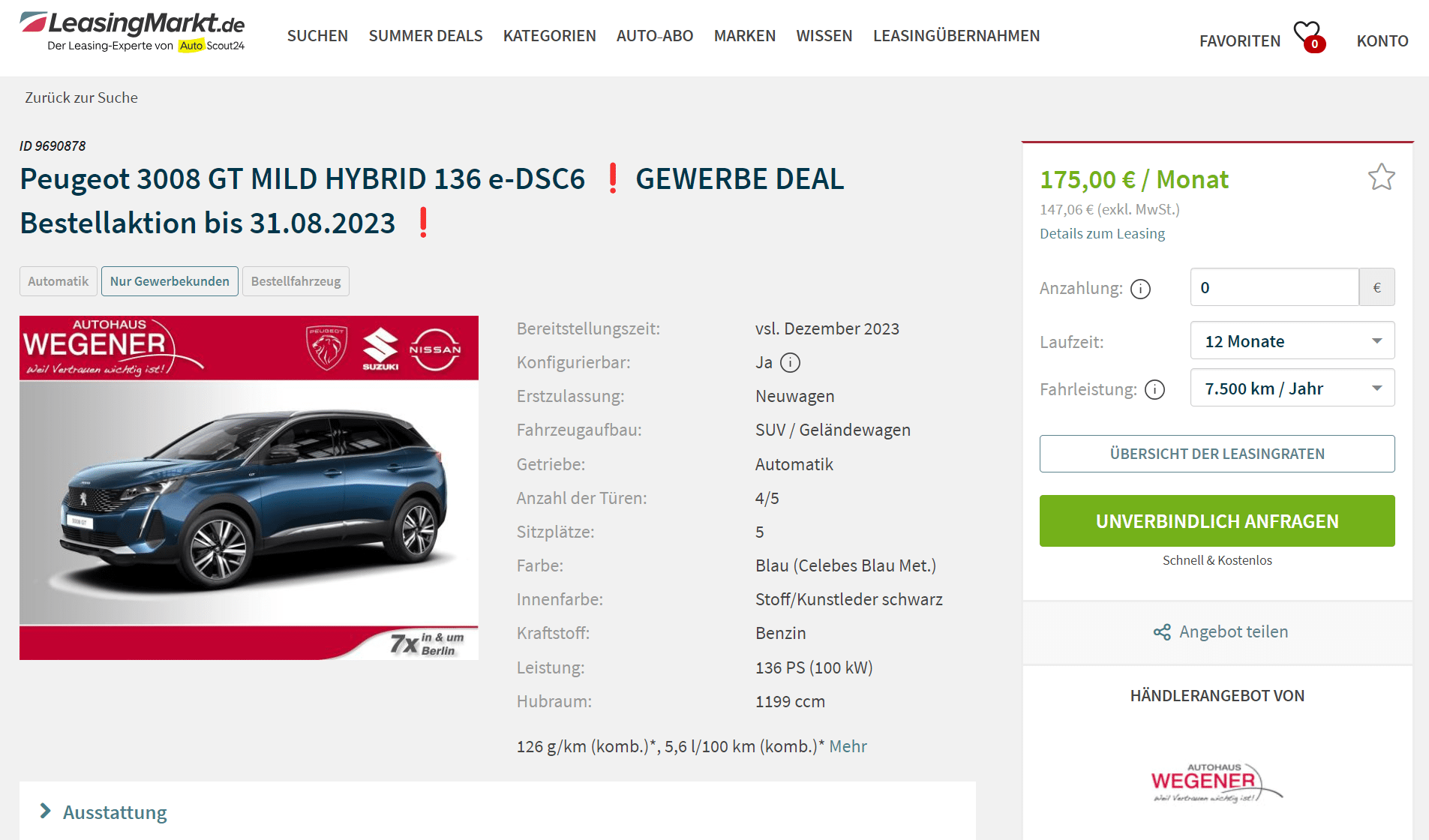Click the Mehr emissions link
The width and height of the screenshot is (1429, 840).
tap(848, 747)
